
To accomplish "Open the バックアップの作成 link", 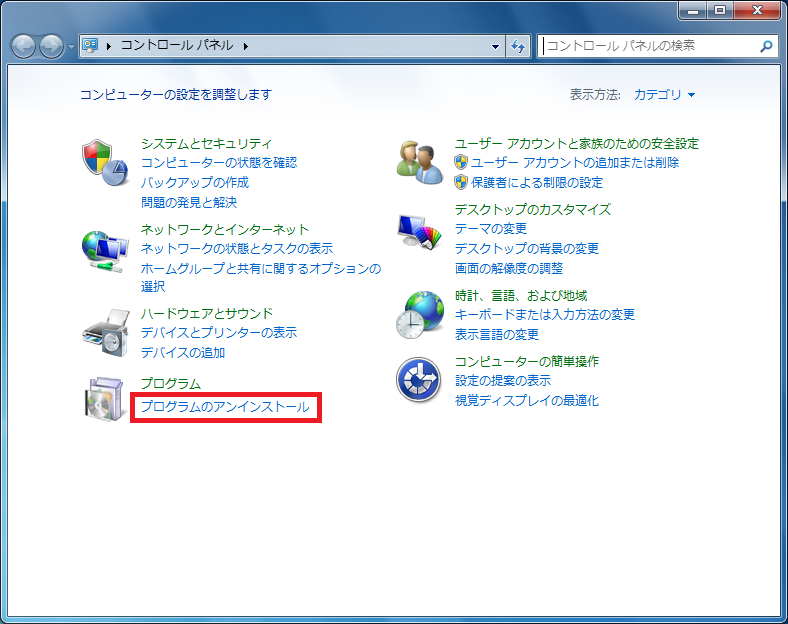I will click(195, 183).
